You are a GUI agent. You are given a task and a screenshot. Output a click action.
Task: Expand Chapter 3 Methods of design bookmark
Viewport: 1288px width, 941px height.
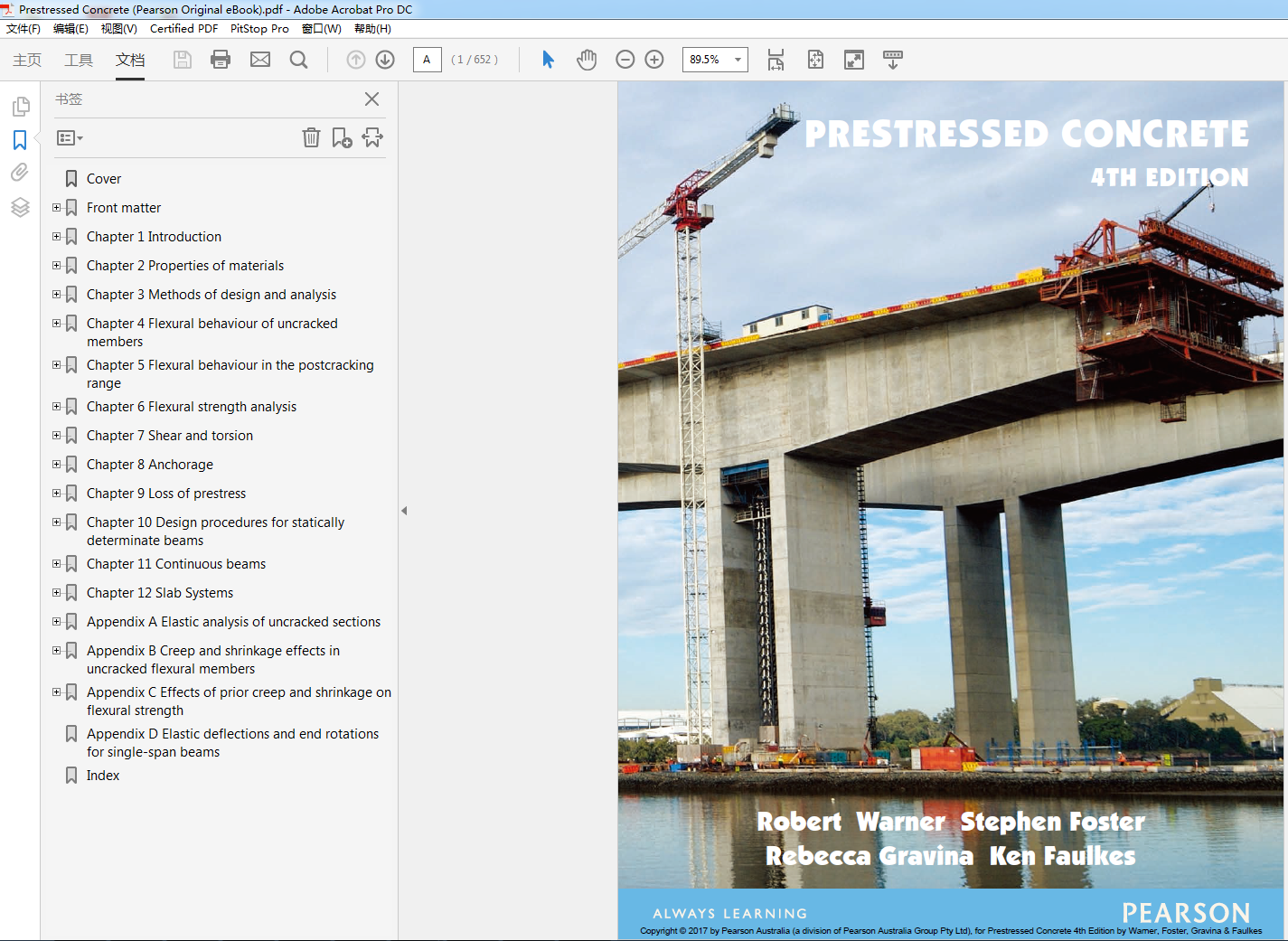point(56,295)
